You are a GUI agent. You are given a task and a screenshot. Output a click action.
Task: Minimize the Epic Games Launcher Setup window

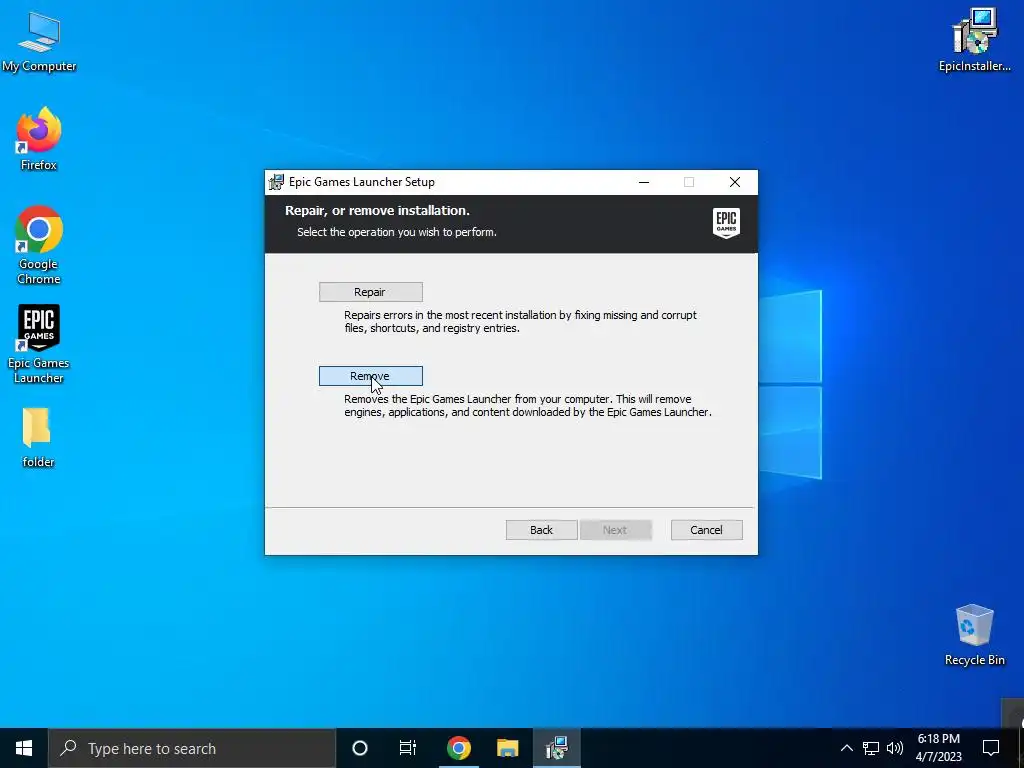644,182
